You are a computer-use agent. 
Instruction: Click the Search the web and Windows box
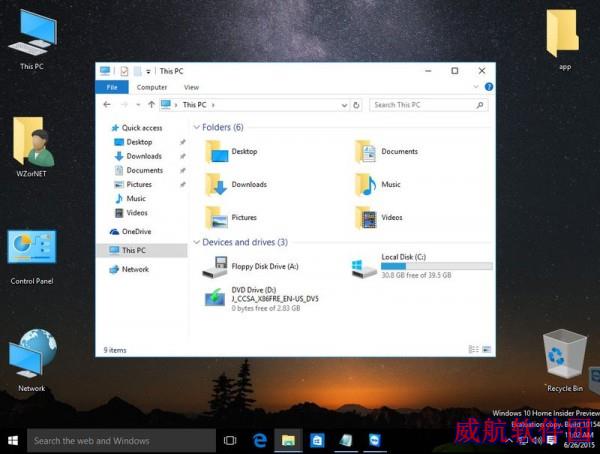point(121,441)
